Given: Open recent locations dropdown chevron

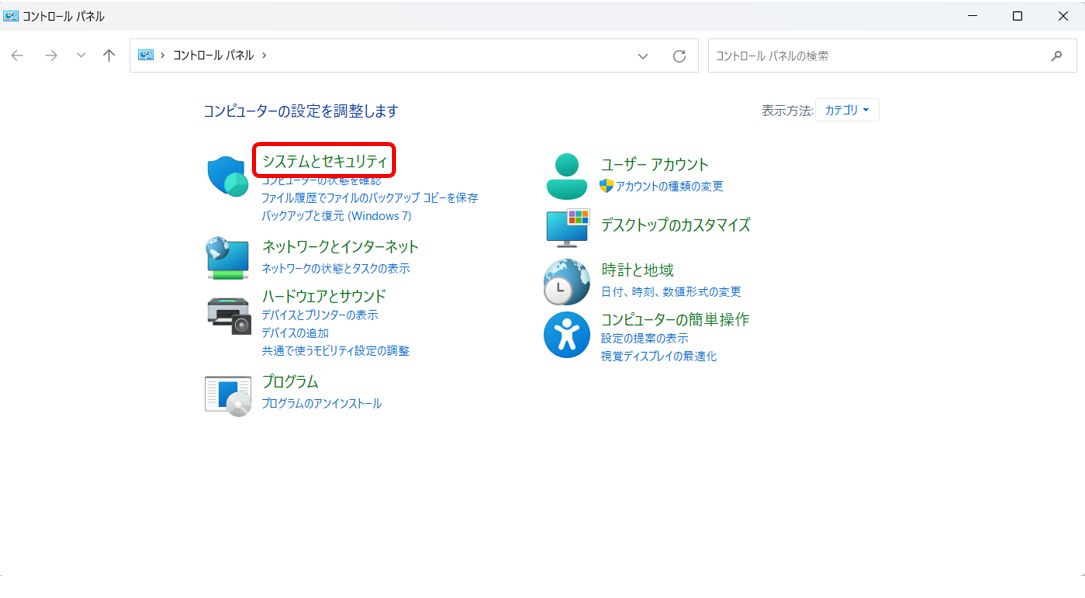Looking at the screenshot, I should tap(81, 55).
